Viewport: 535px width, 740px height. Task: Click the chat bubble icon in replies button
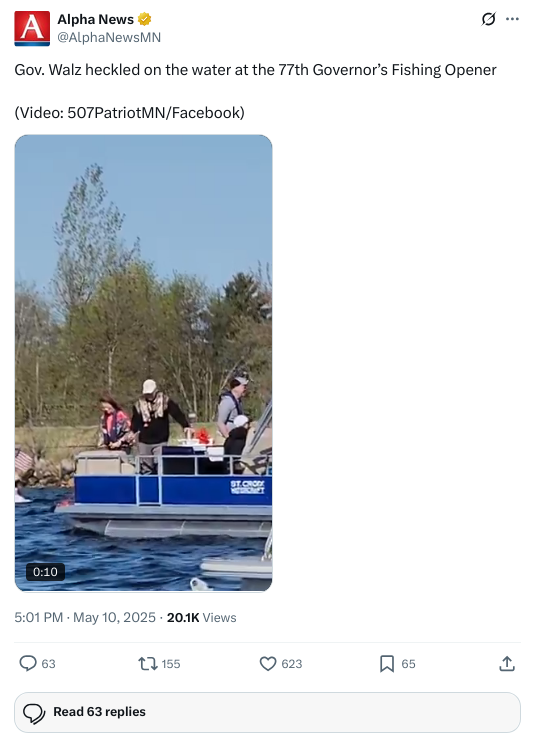34,713
